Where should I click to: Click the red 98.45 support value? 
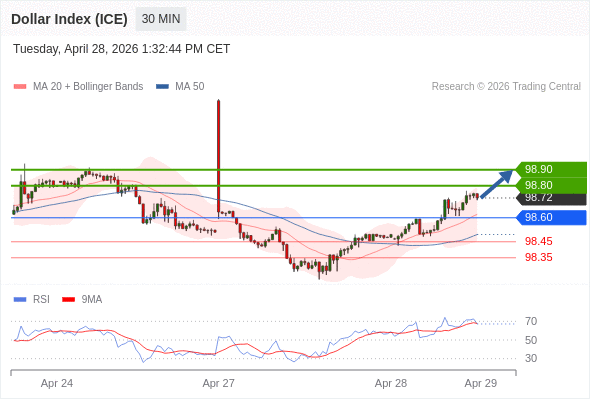(539, 241)
